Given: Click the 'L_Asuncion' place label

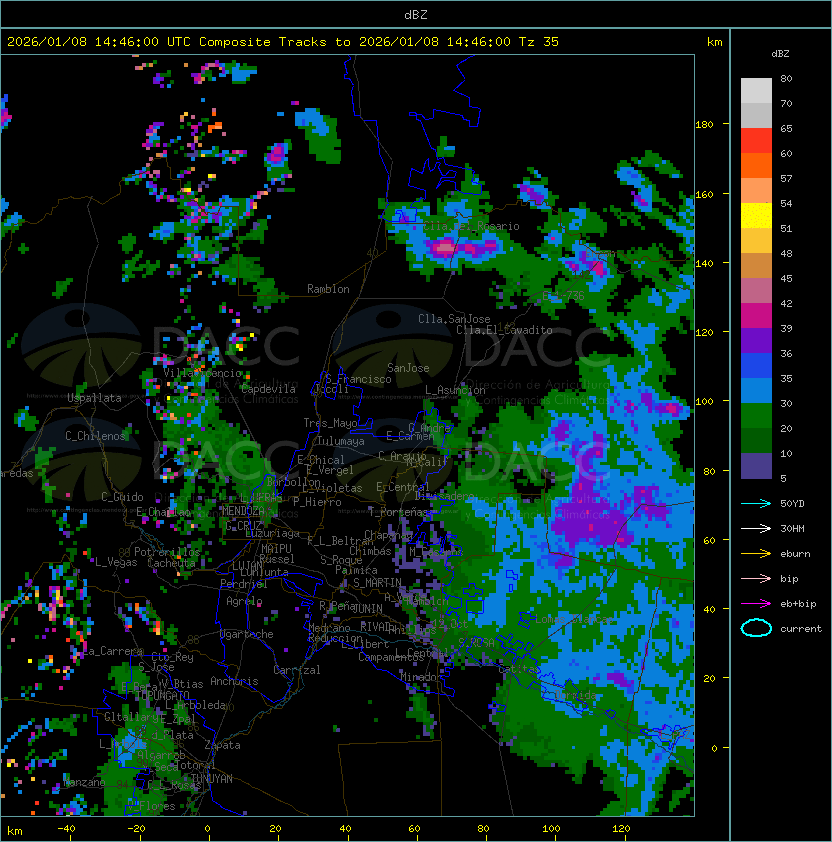Looking at the screenshot, I should pos(455,390).
